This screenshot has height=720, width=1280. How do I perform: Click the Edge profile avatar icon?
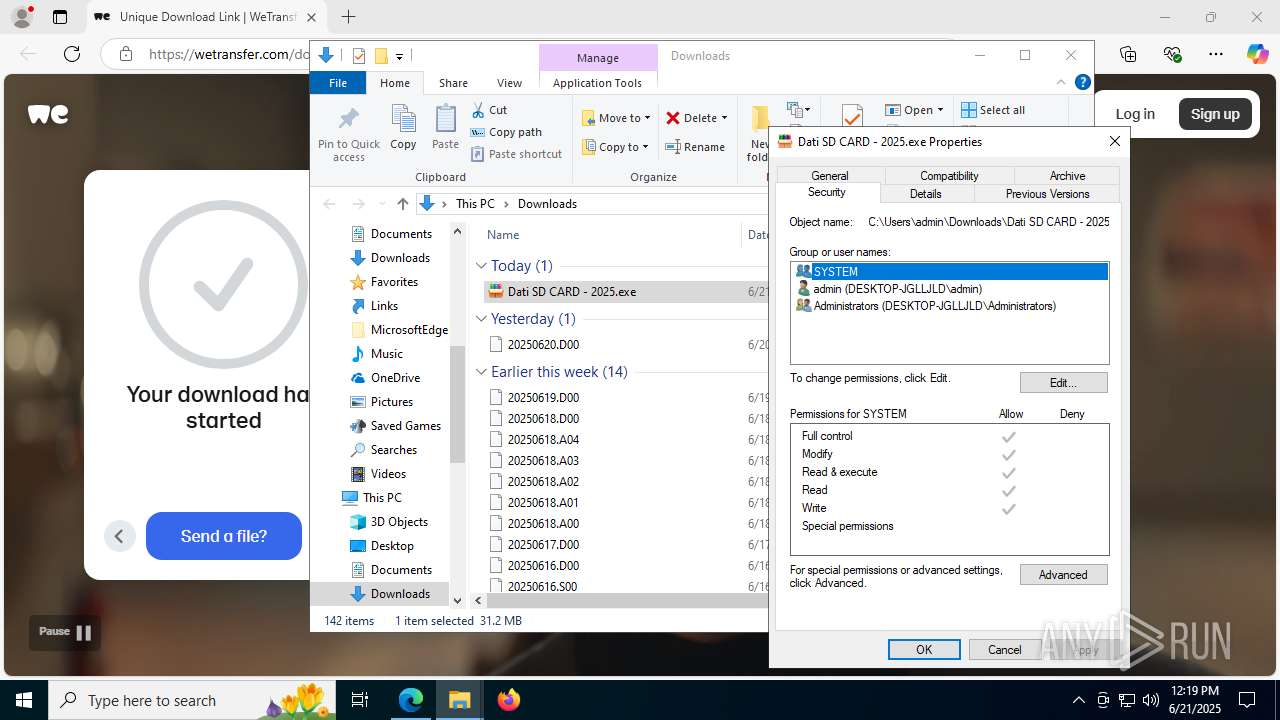pos(22,17)
